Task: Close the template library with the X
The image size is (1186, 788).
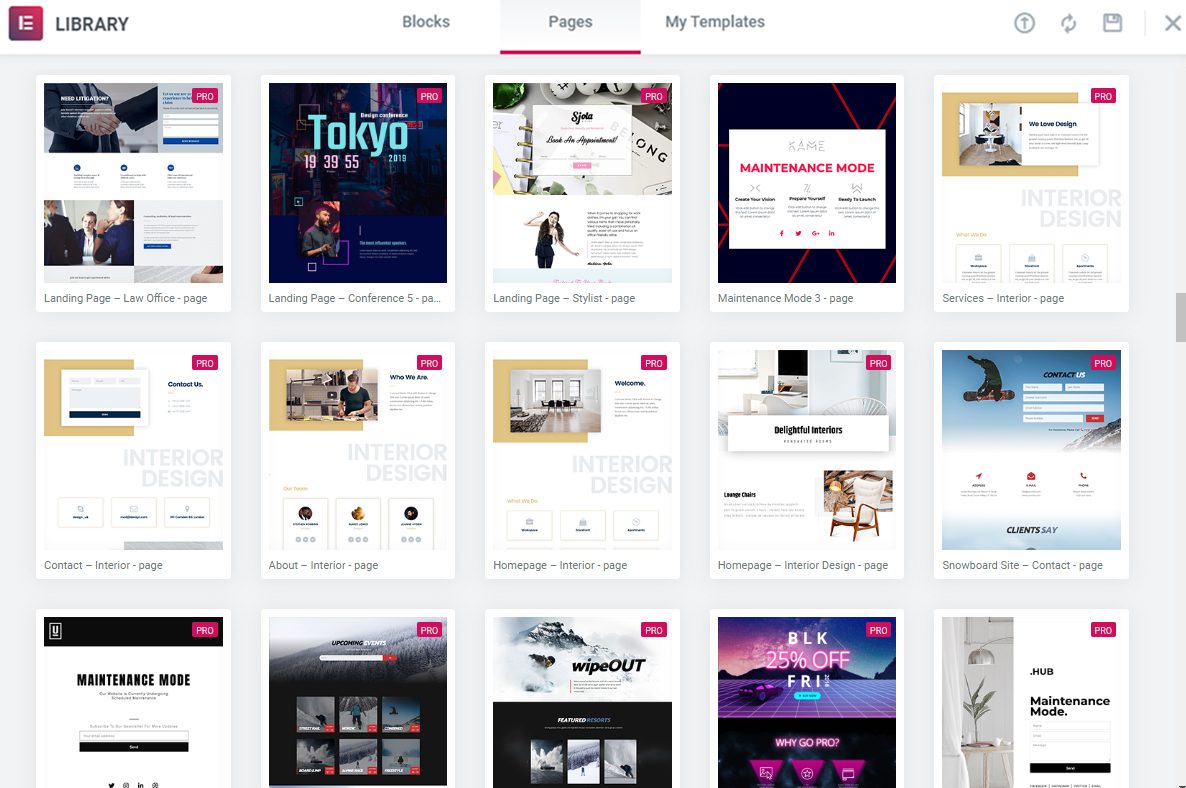Action: click(1172, 23)
